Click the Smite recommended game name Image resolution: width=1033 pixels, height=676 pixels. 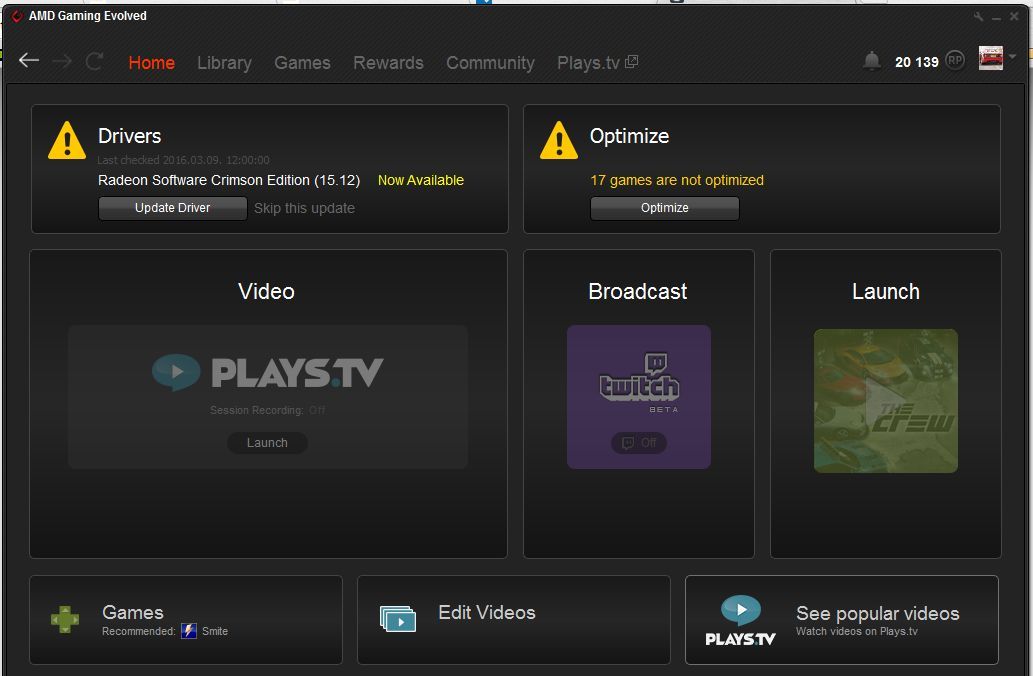click(215, 631)
